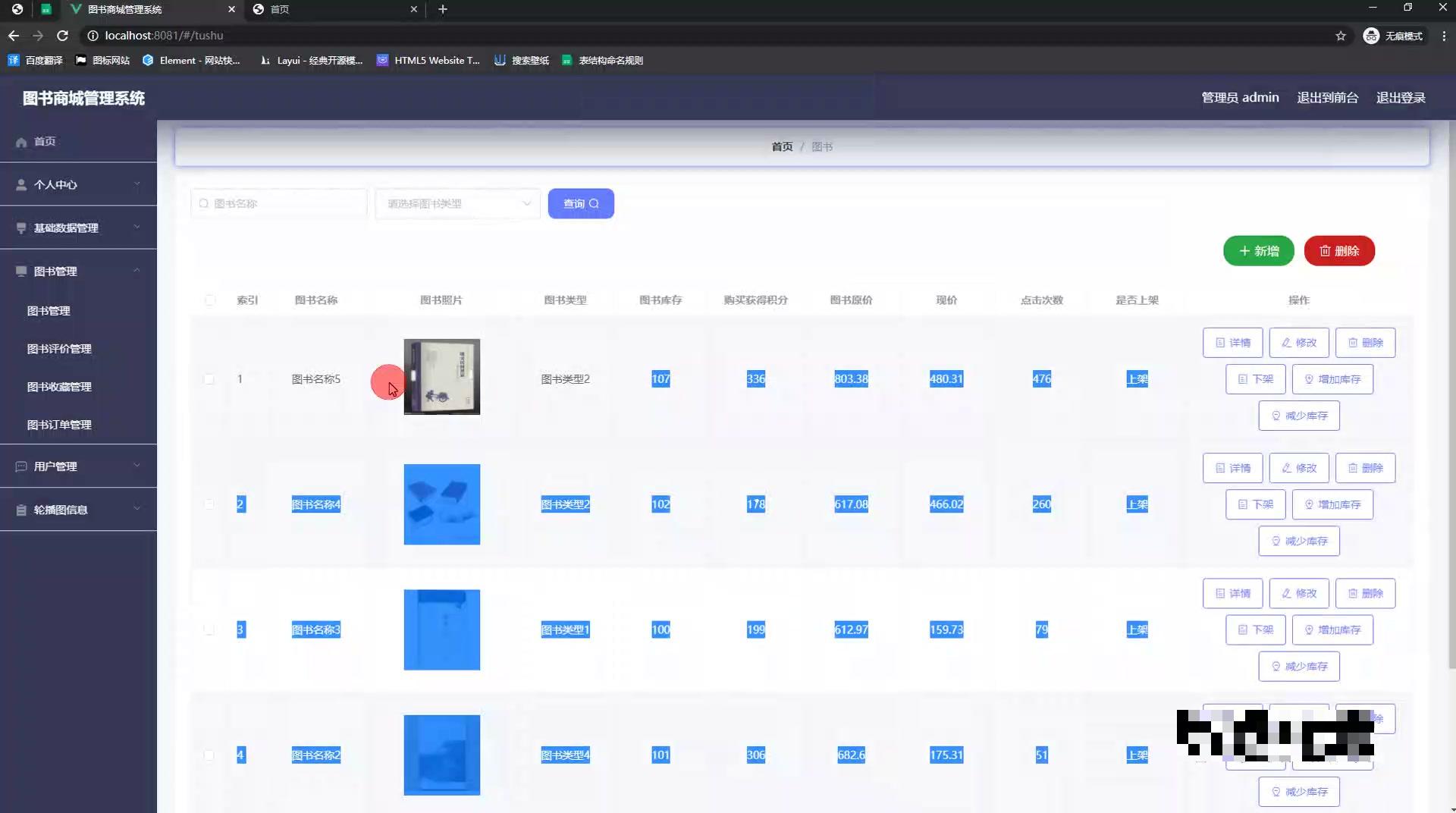Open a new browser tab
Screen dimensions: 1456x813
click(x=443, y=9)
